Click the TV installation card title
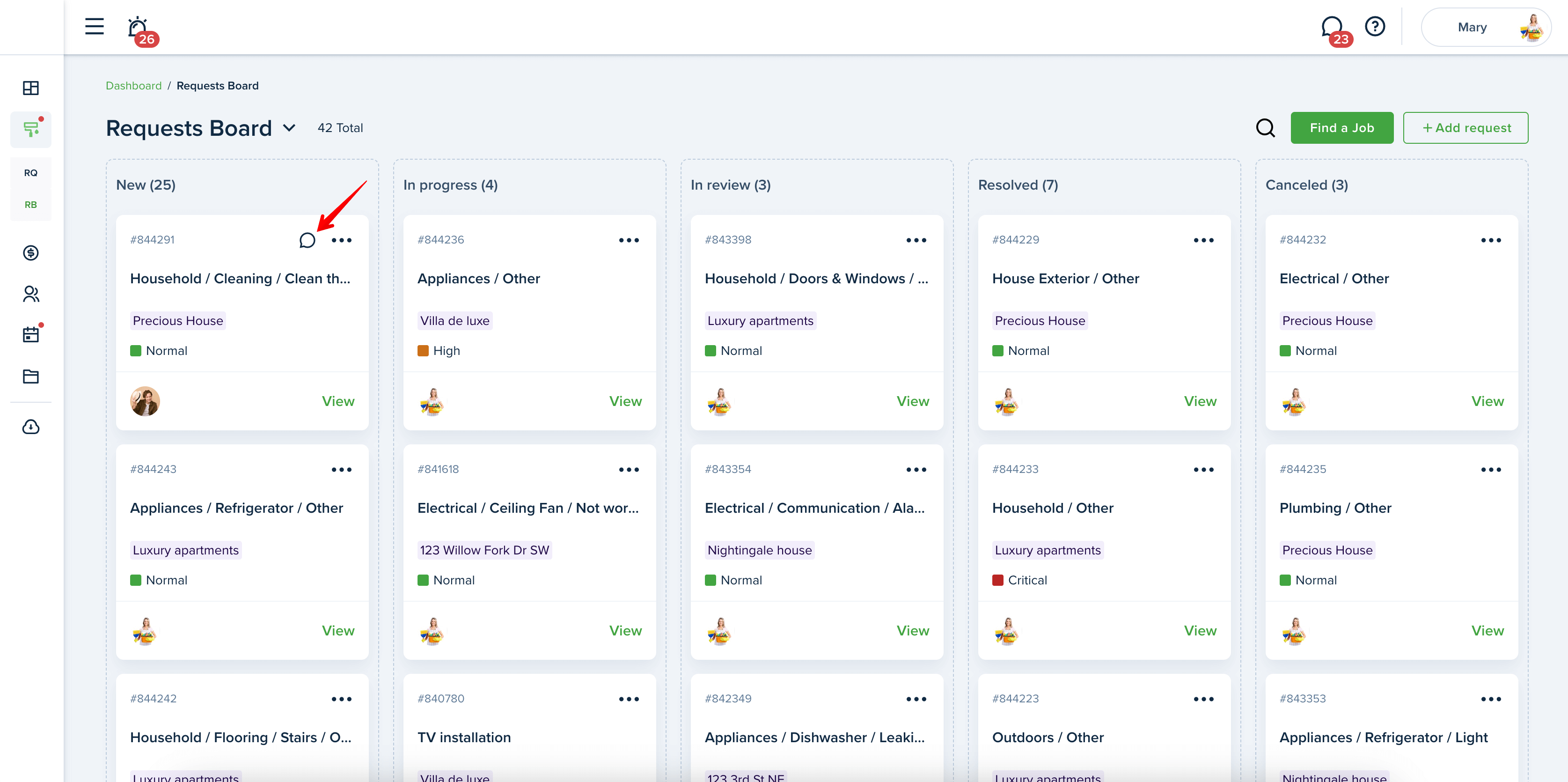Image resolution: width=1568 pixels, height=782 pixels. coord(464,738)
